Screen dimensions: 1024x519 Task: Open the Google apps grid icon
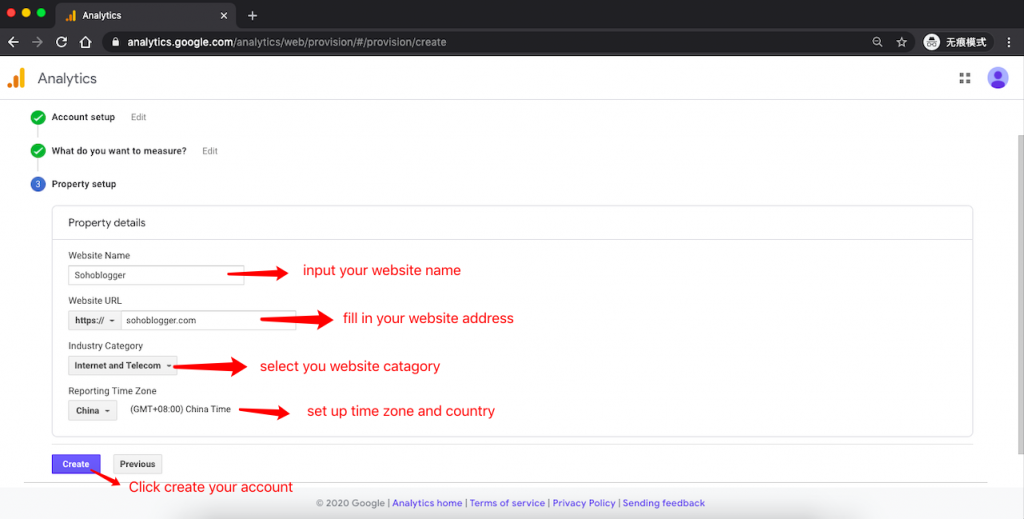[965, 78]
